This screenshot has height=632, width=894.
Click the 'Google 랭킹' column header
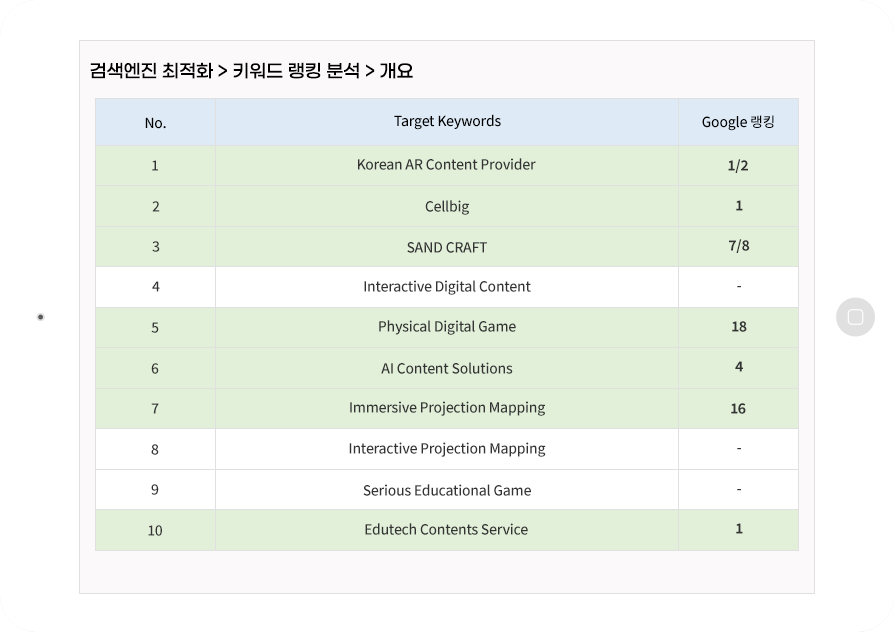click(x=738, y=122)
